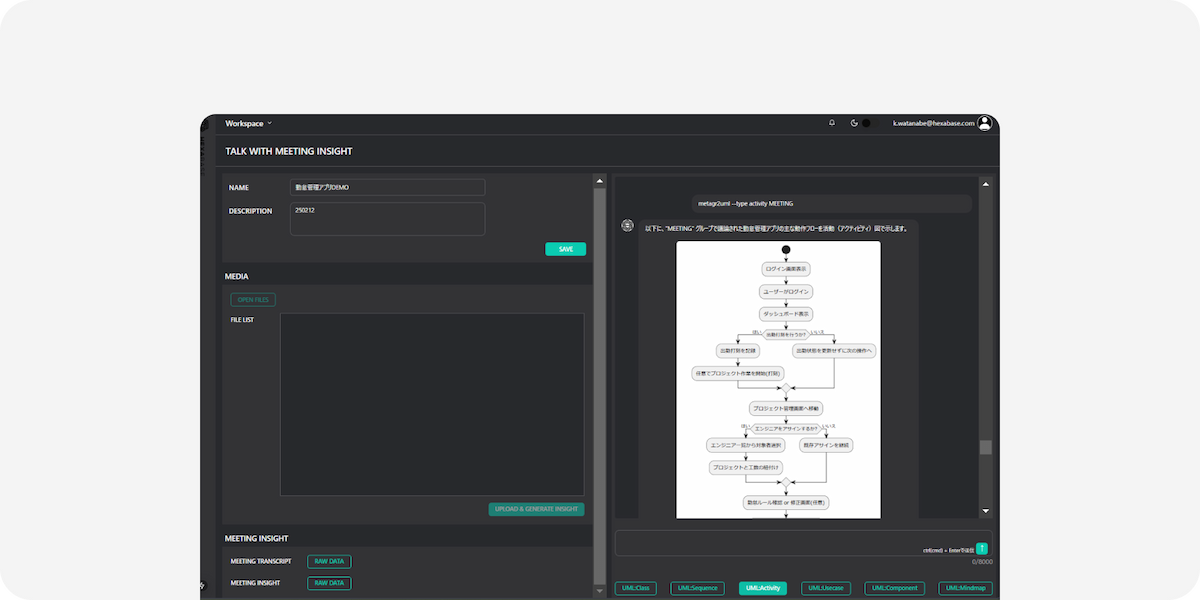Click left panel scrollbar down arrow
Viewport: 1200px width, 600px height.
(600, 593)
